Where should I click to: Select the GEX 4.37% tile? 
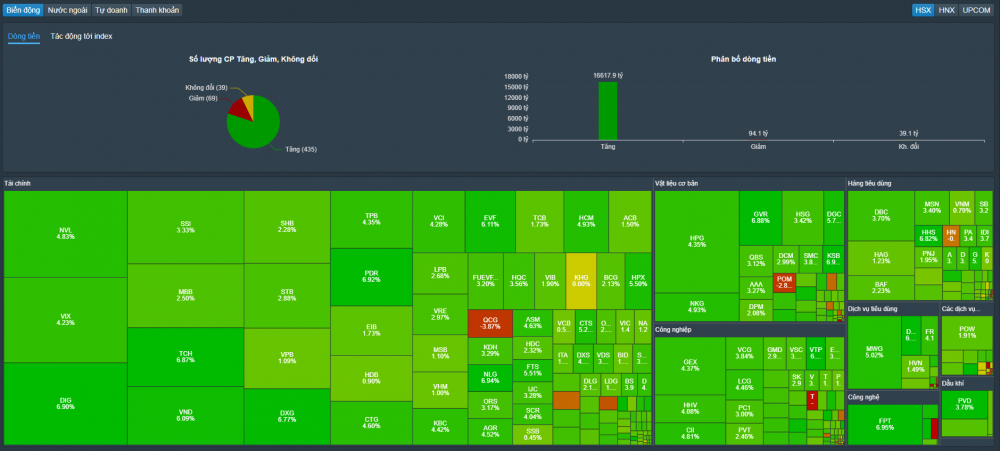click(690, 366)
